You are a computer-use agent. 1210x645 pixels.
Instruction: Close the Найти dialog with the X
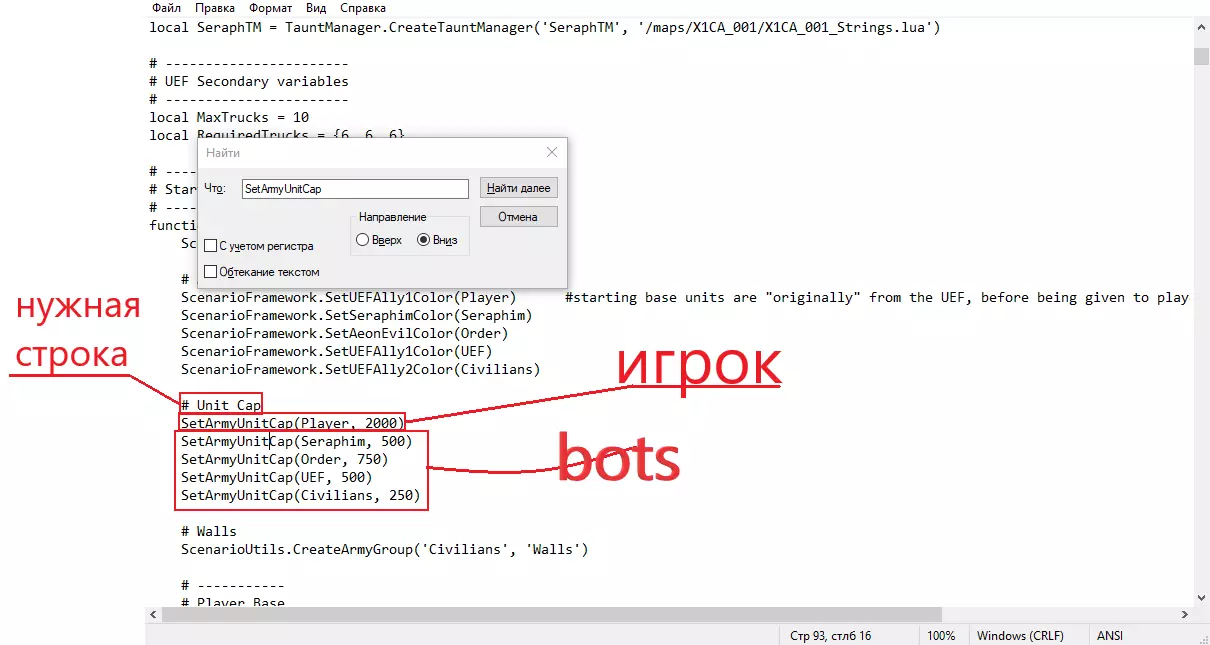click(x=552, y=153)
